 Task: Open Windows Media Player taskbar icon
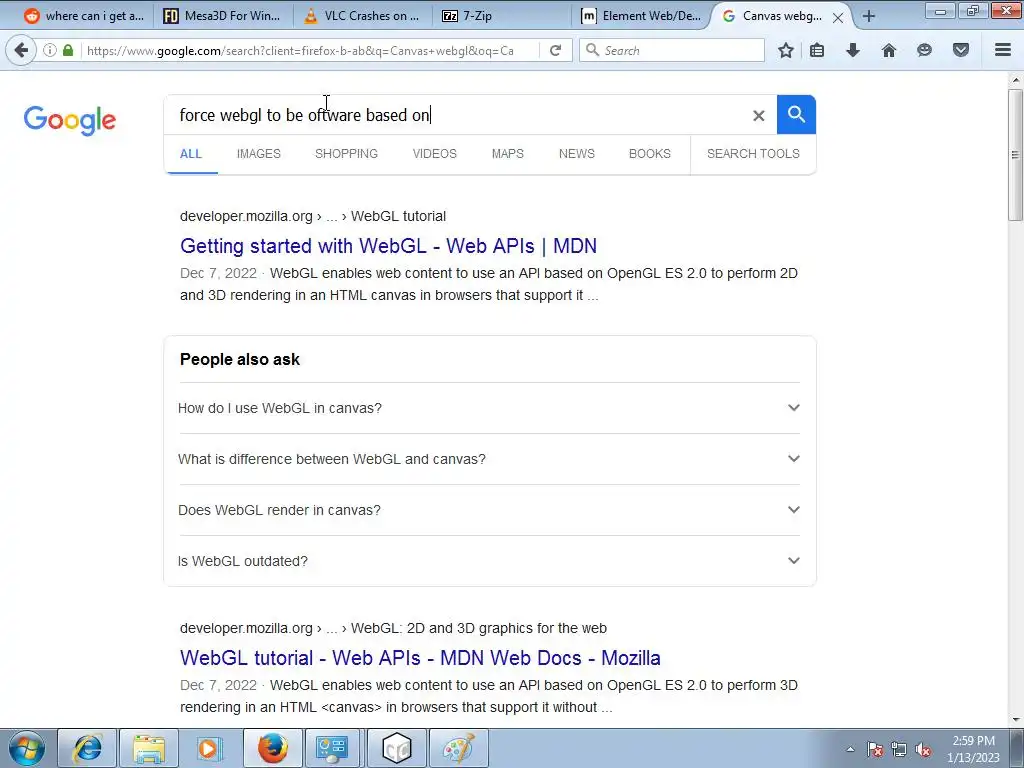[x=210, y=748]
